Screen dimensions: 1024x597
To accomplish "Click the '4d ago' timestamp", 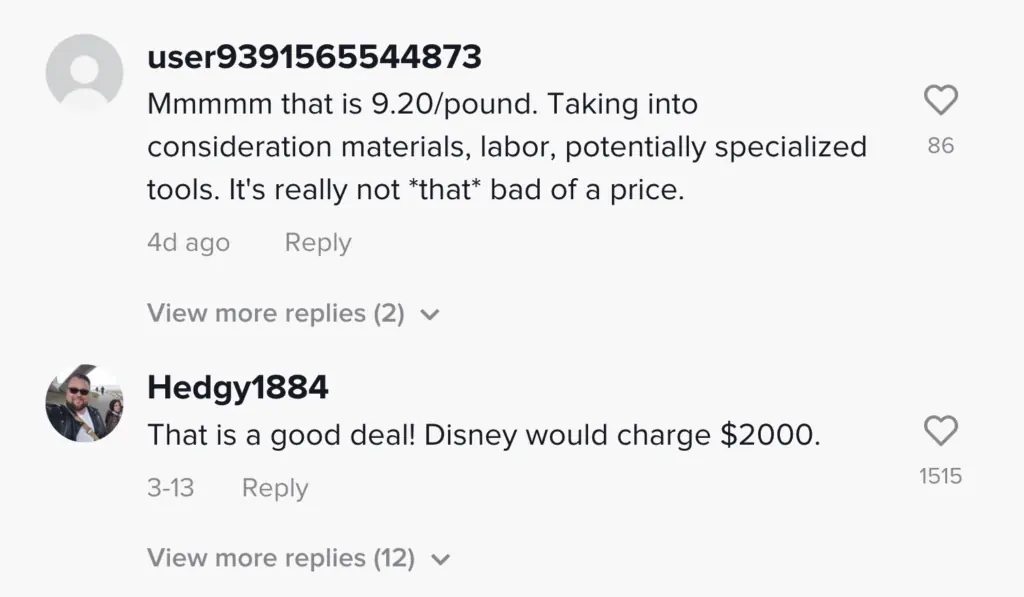I will pyautogui.click(x=188, y=243).
